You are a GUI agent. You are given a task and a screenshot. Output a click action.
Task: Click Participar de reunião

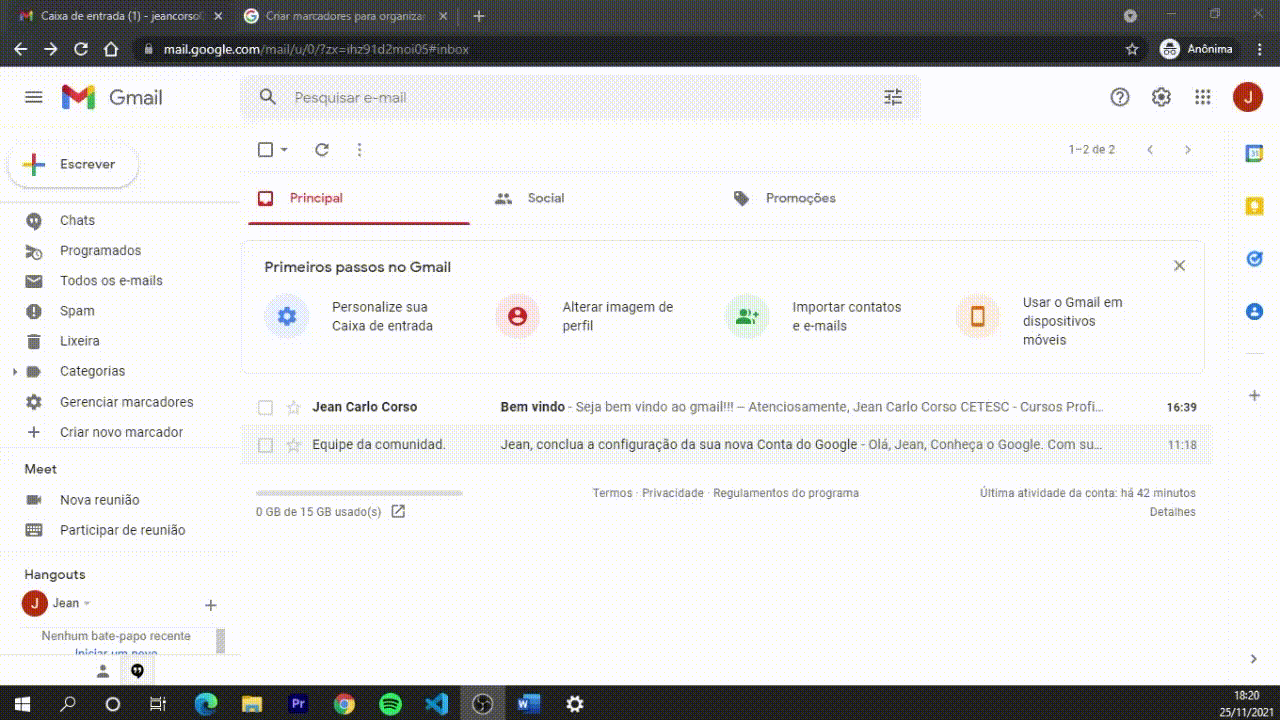122,530
